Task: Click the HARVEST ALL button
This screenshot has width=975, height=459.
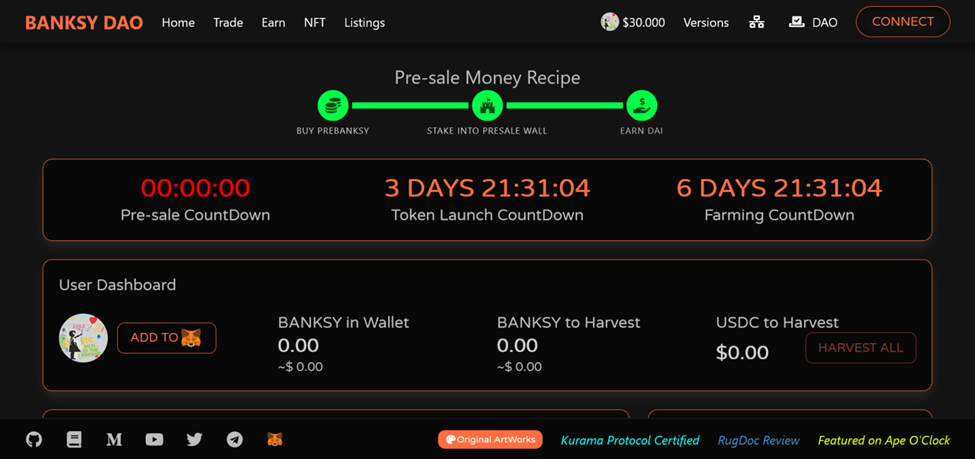Action: click(861, 348)
